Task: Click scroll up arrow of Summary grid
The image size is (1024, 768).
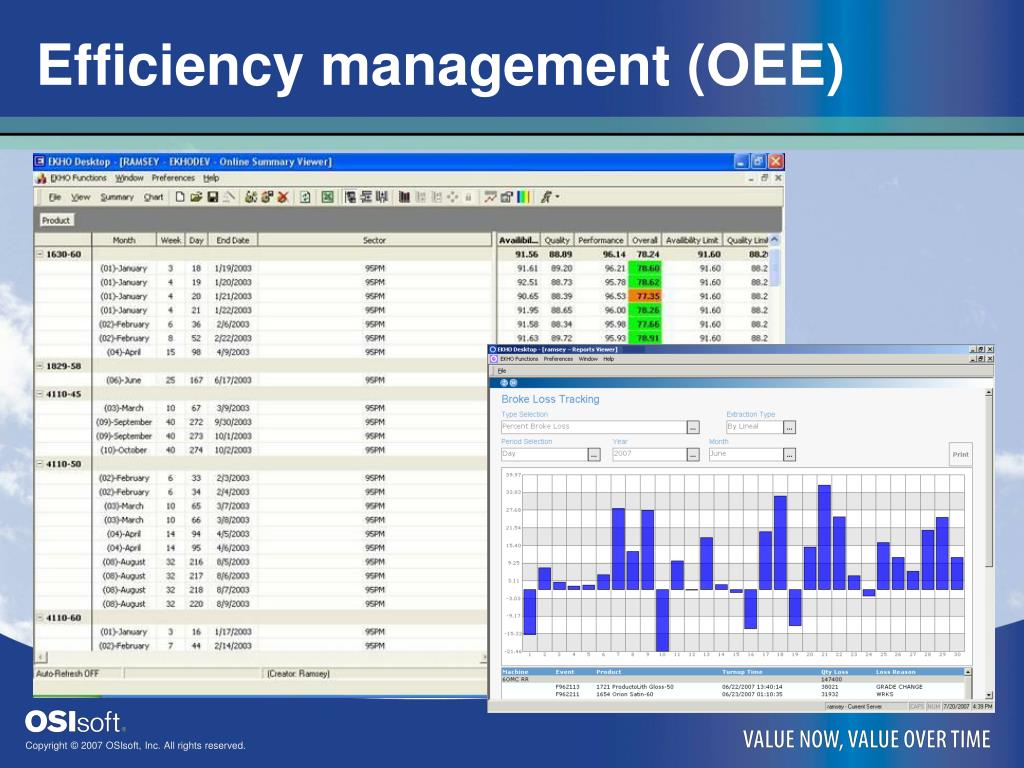Action: (x=775, y=240)
